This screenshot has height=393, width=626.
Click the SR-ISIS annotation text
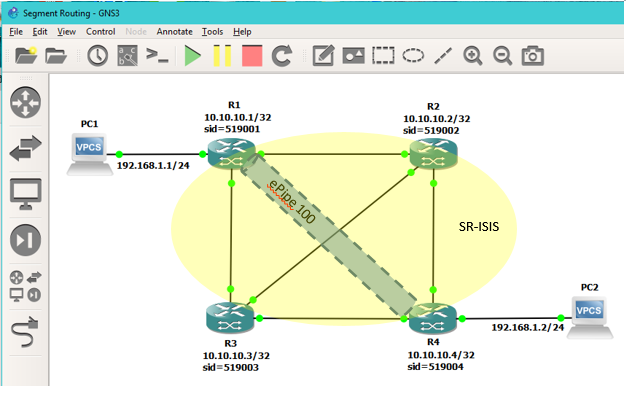[479, 227]
